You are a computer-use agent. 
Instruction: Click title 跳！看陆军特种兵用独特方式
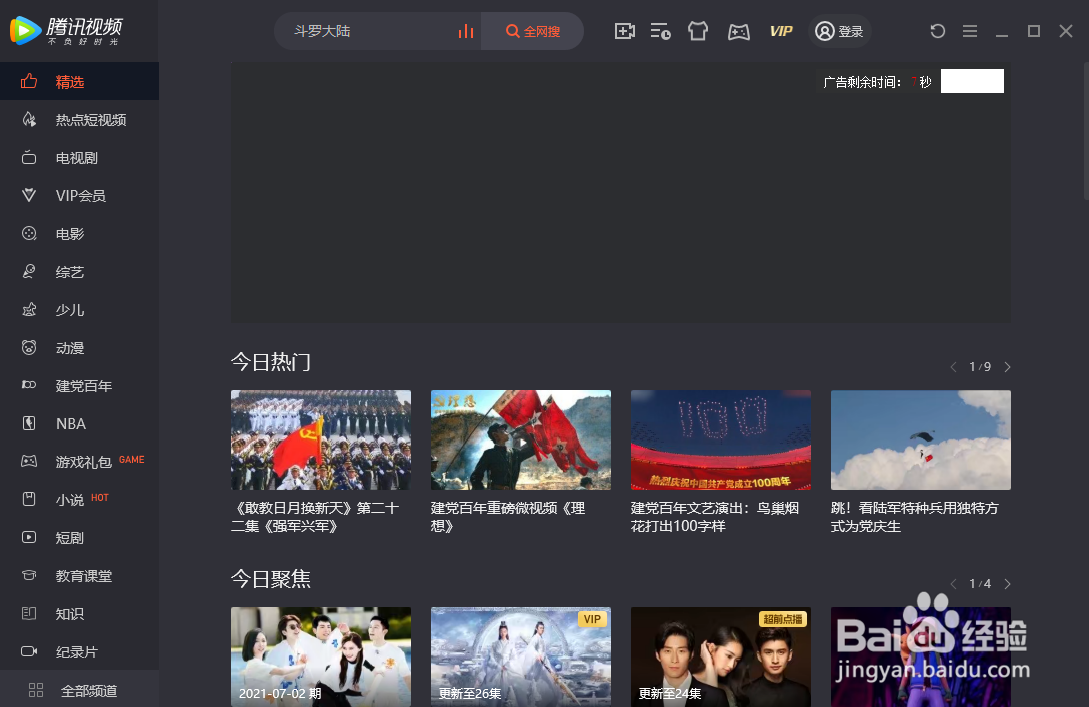click(x=915, y=517)
